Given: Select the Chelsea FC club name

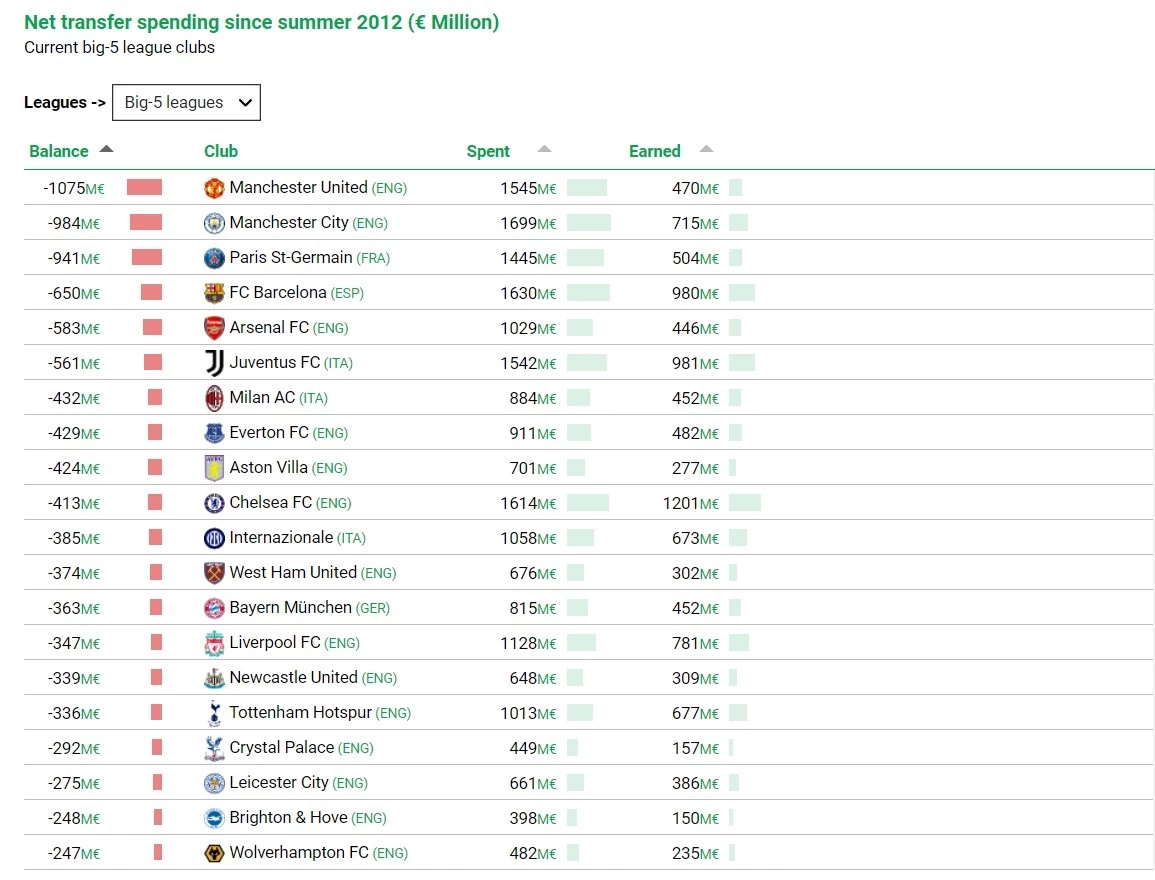Looking at the screenshot, I should click(271, 503).
